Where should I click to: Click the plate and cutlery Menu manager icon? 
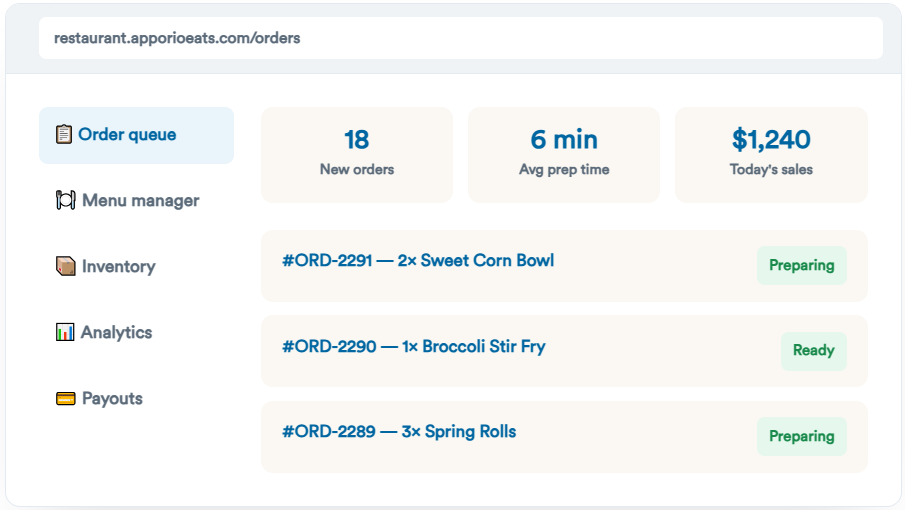65,200
